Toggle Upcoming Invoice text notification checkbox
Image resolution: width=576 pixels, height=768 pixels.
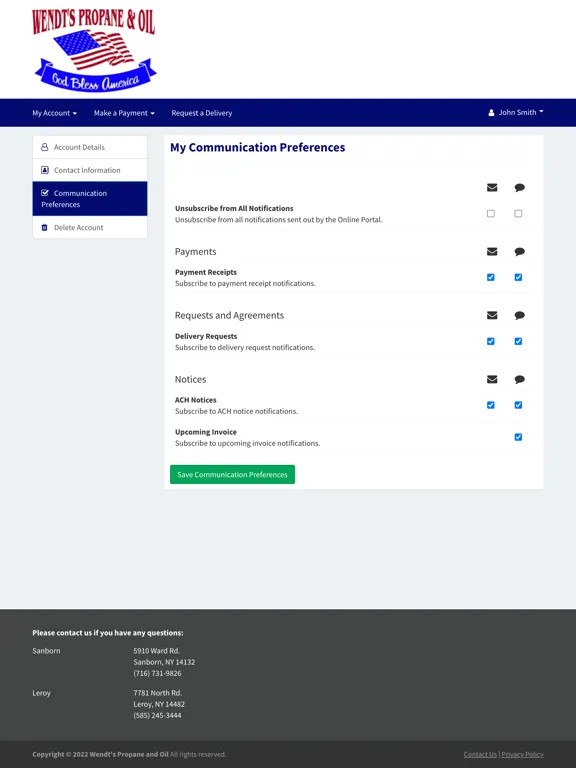[x=518, y=437]
